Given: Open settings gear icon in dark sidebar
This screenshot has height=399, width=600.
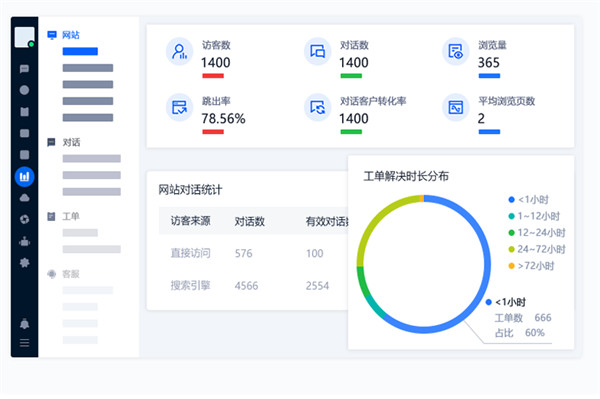Looking at the screenshot, I should [x=24, y=262].
